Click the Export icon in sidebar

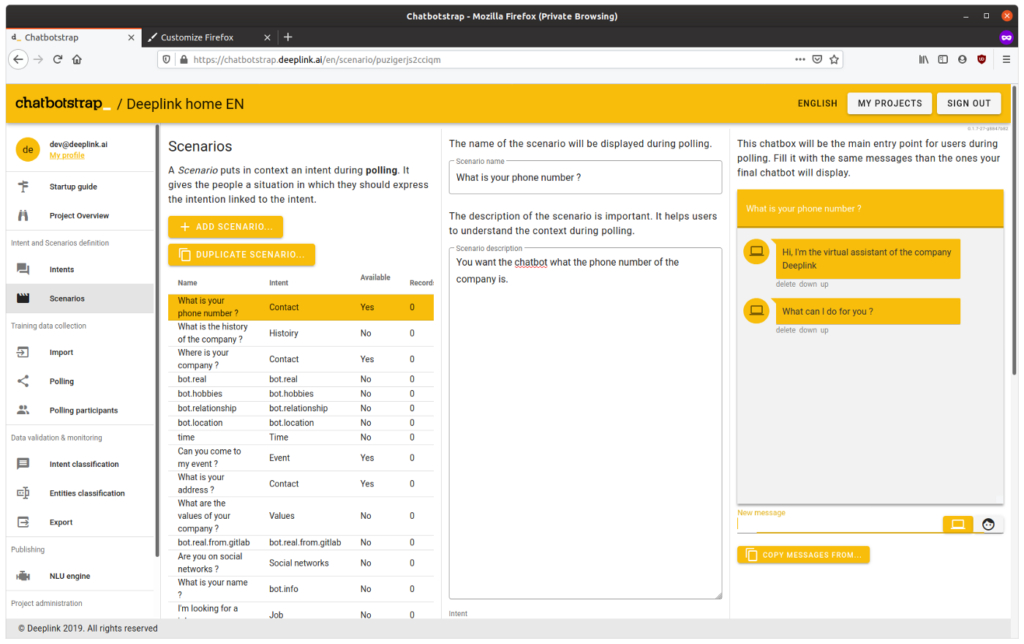pos(24,522)
